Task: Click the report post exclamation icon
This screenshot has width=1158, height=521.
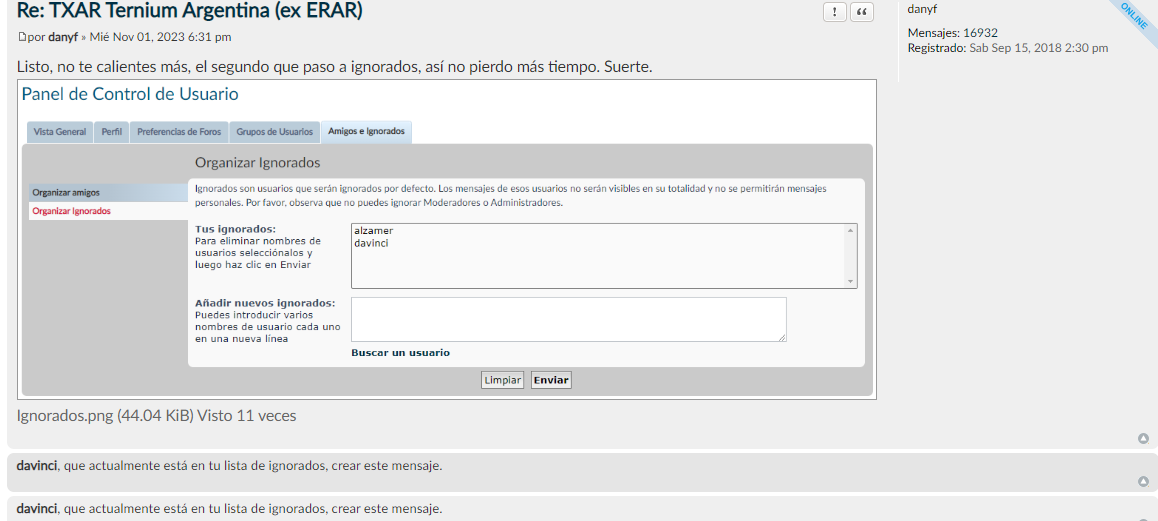Action: pyautogui.click(x=835, y=12)
